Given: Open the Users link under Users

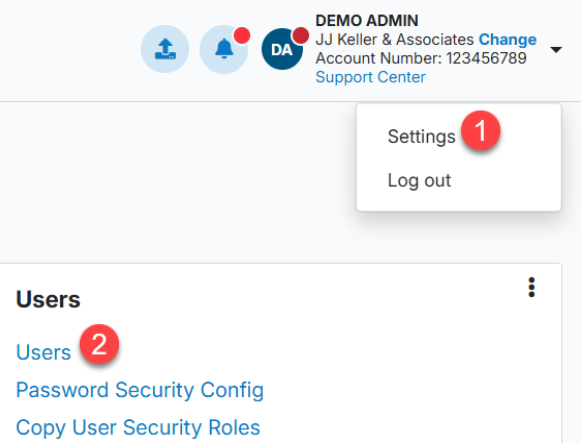Looking at the screenshot, I should [x=43, y=352].
